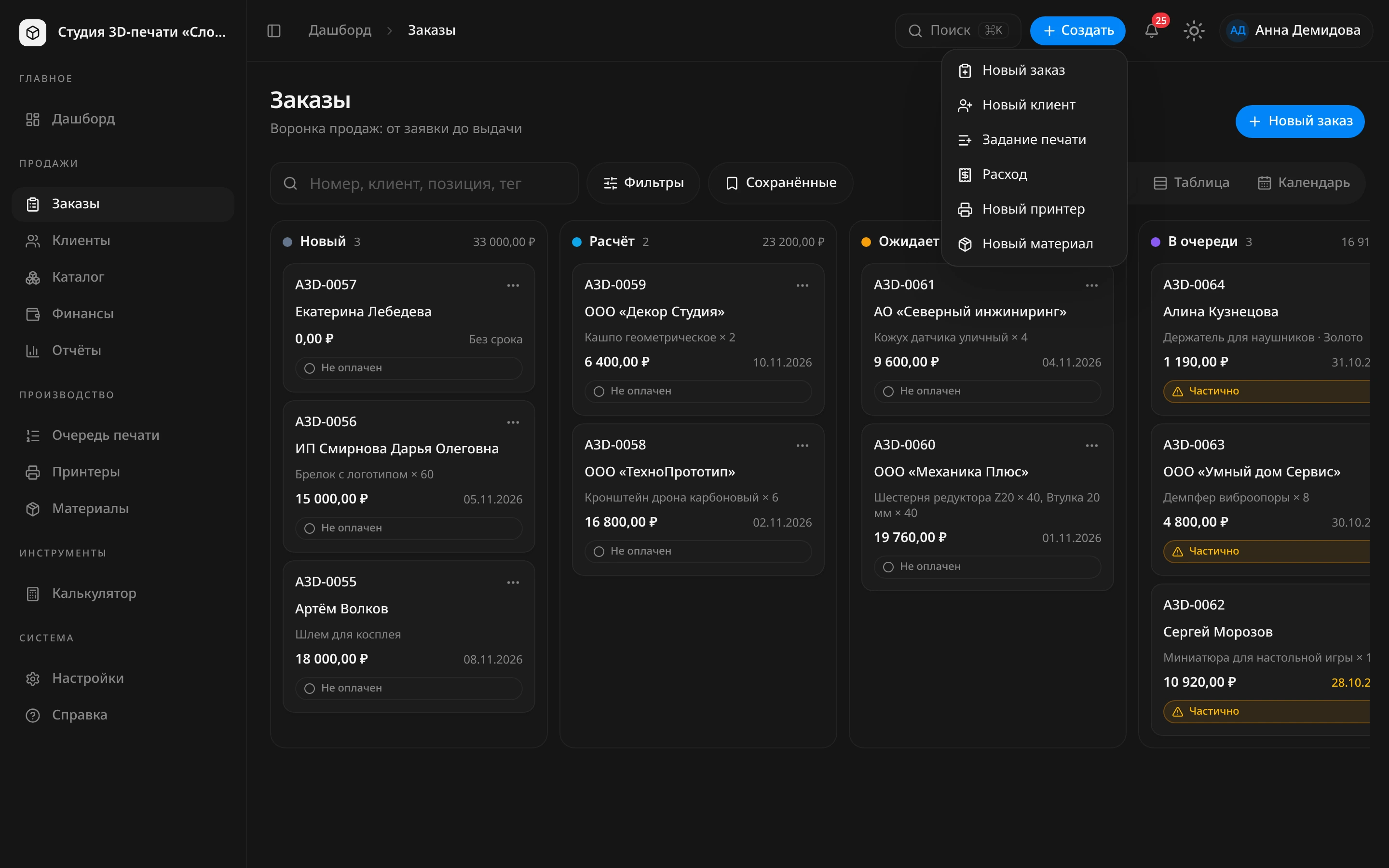Click the Новый заказ button on page

click(x=1300, y=121)
